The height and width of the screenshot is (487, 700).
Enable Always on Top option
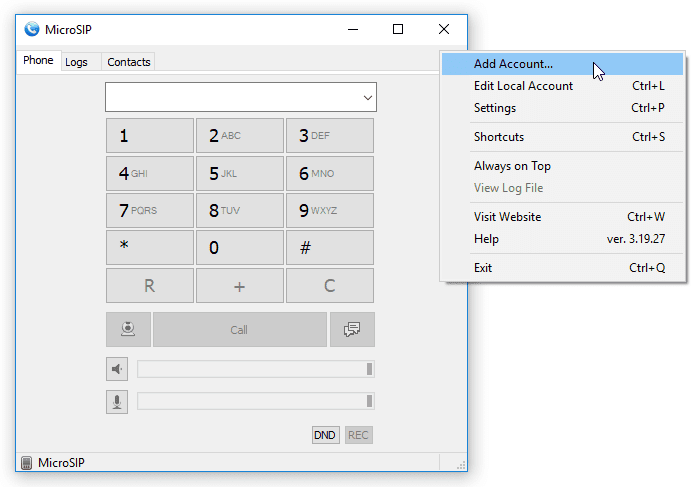coord(512,166)
